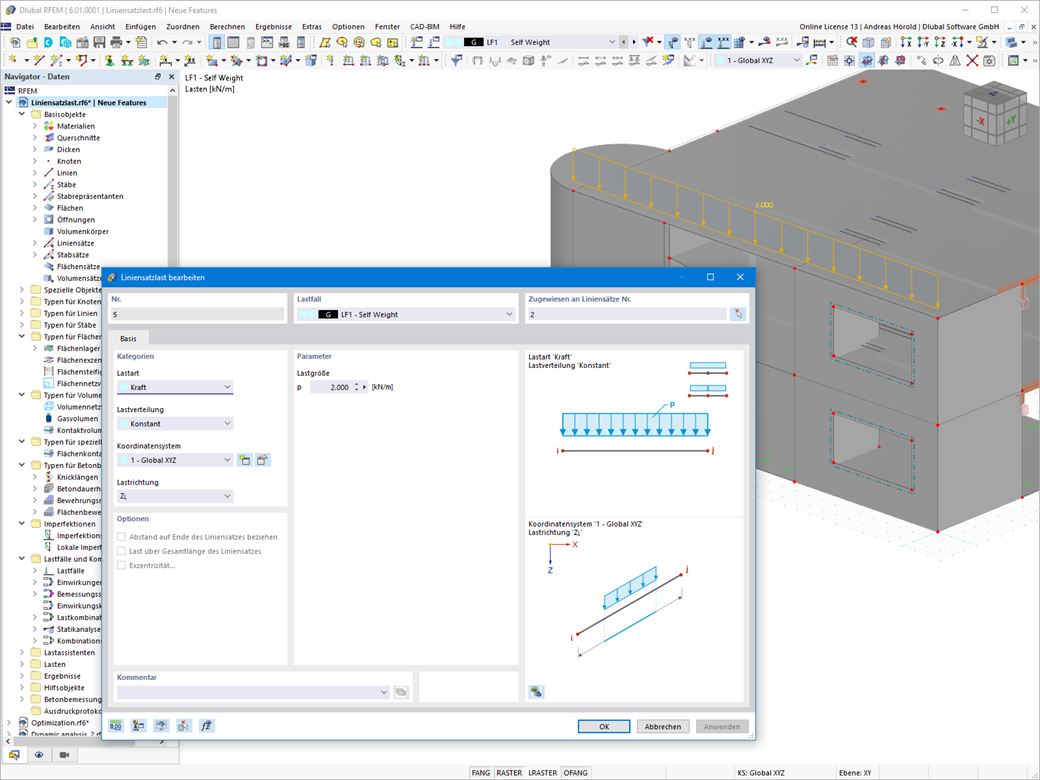The width and height of the screenshot is (1040, 780).
Task: Click next load case arrow in toolbar
Action: coord(634,42)
